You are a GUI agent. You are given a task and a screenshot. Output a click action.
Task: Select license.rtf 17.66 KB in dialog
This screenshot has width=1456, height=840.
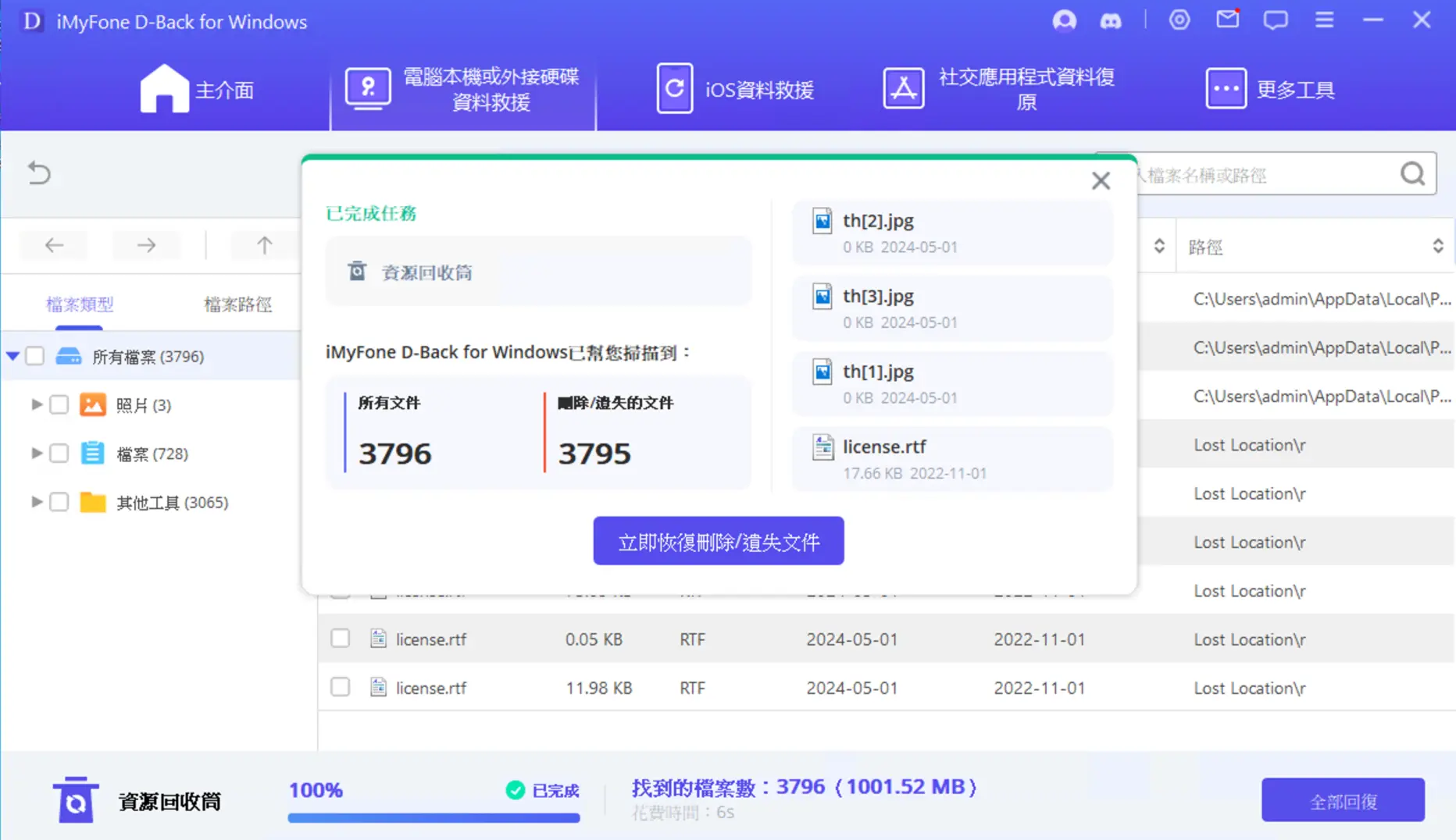(x=952, y=459)
